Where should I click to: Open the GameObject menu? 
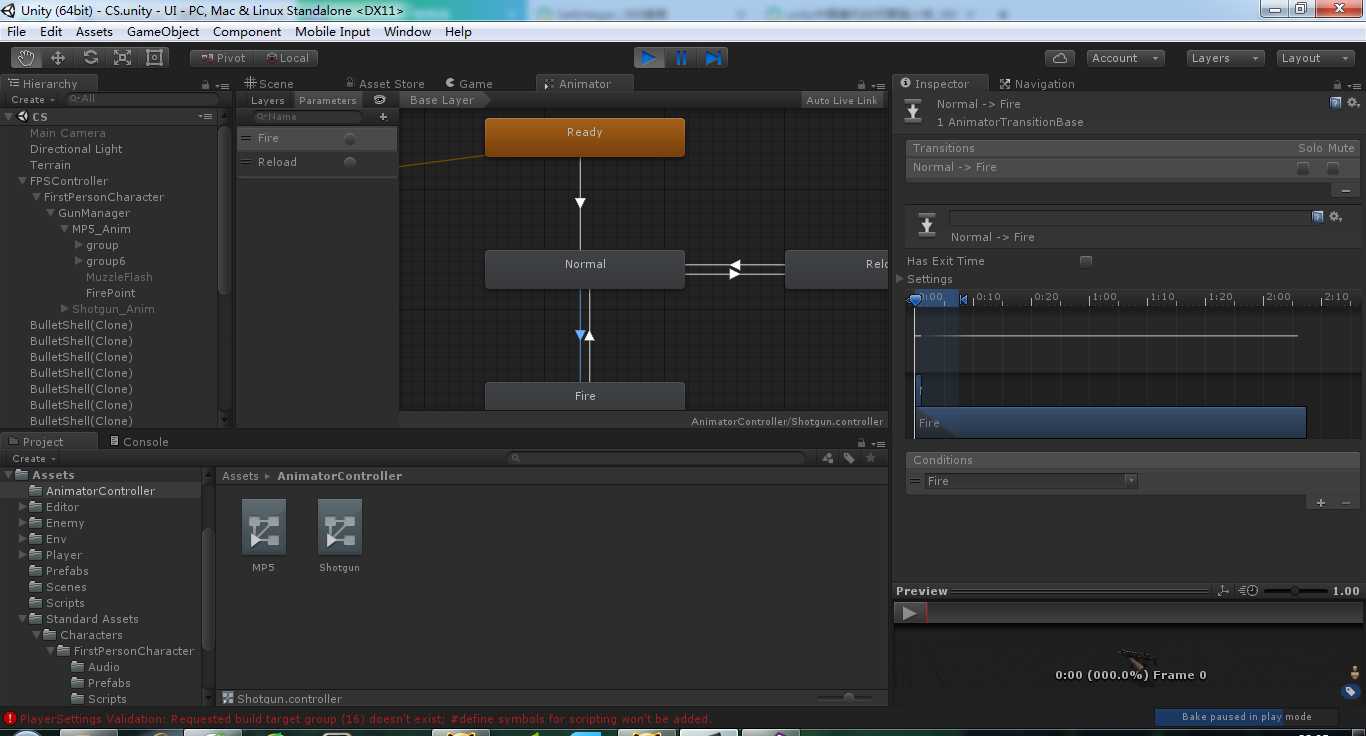(x=163, y=32)
